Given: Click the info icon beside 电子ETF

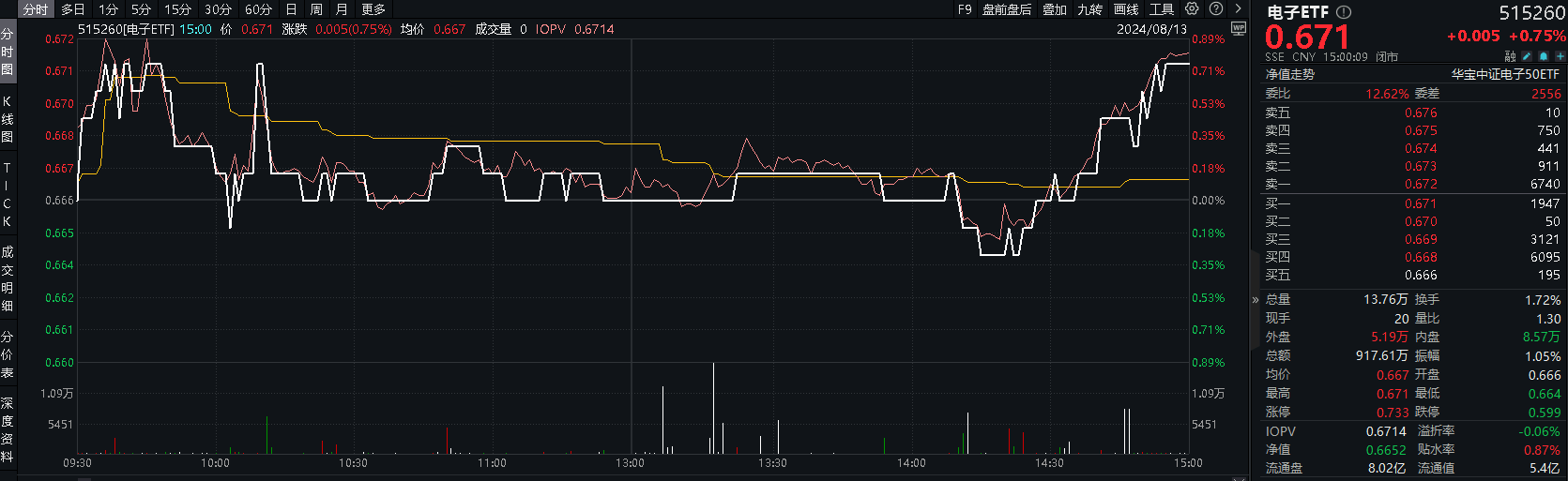Looking at the screenshot, I should (1344, 12).
